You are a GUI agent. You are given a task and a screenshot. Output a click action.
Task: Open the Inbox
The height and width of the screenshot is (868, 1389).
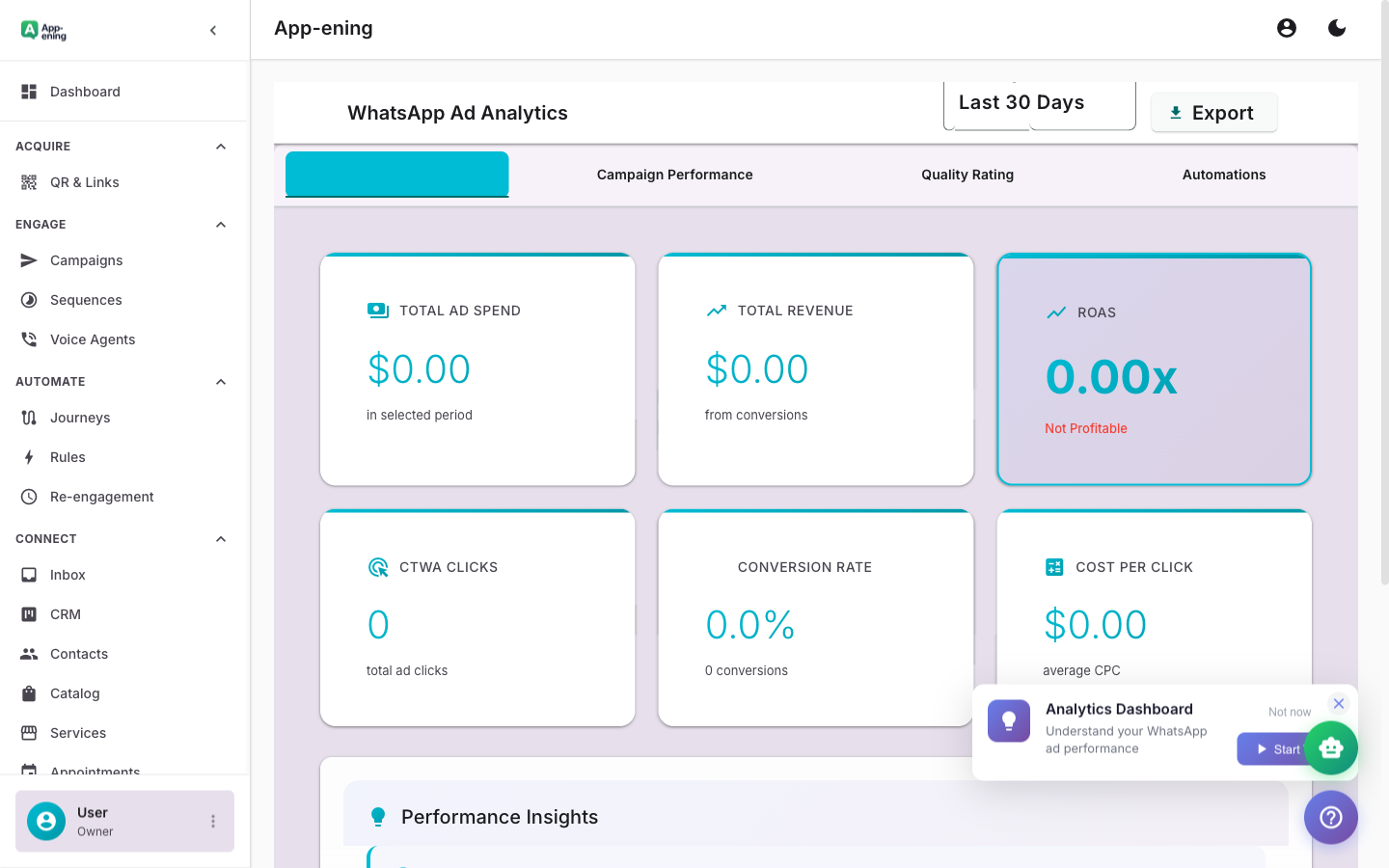click(x=67, y=575)
